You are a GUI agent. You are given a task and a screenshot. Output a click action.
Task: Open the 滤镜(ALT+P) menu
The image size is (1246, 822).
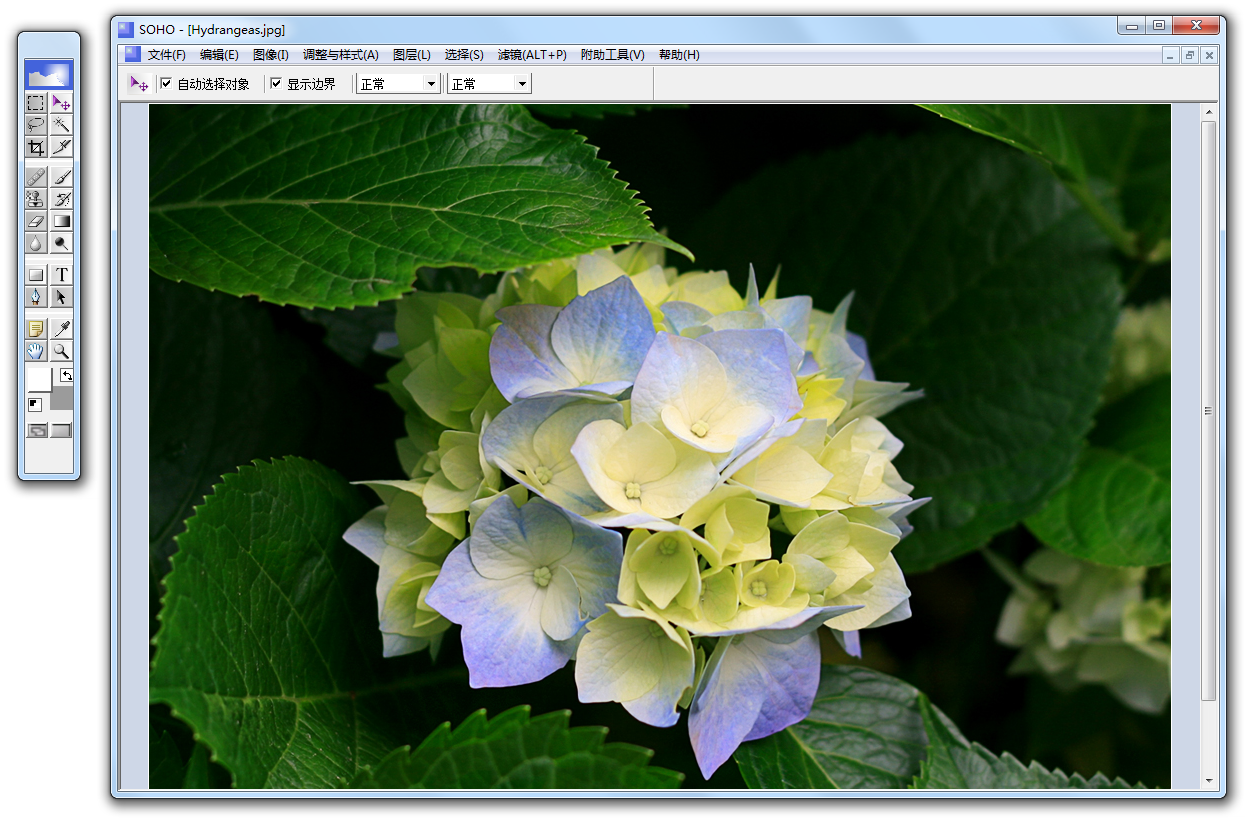pos(532,55)
